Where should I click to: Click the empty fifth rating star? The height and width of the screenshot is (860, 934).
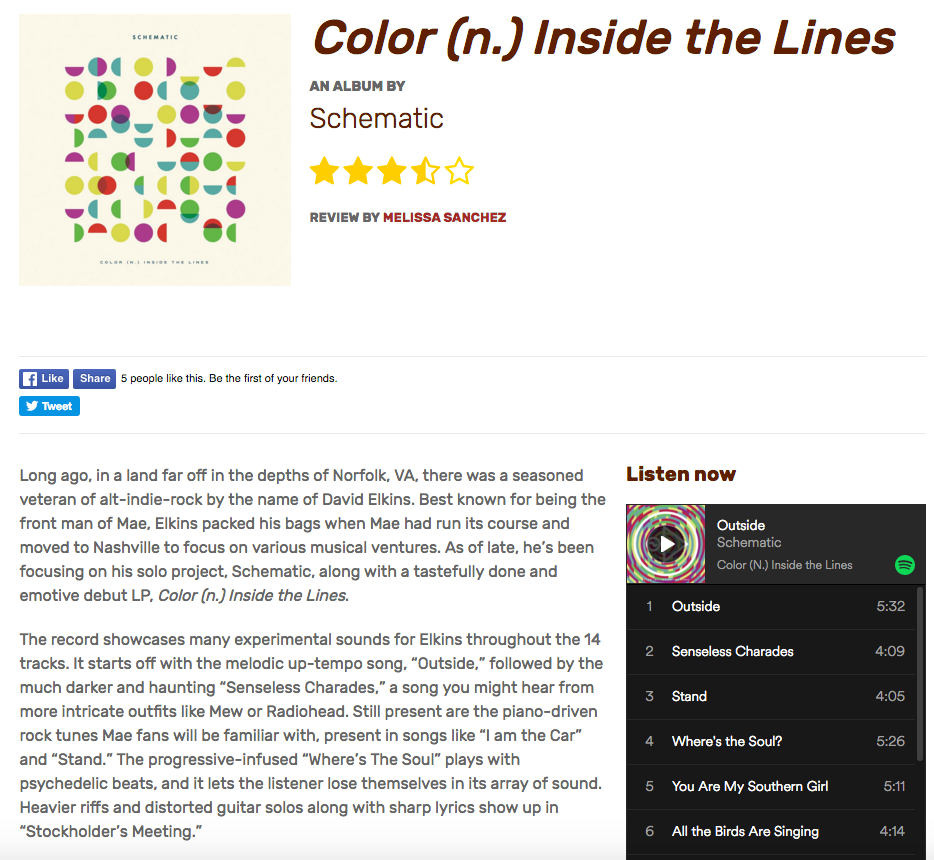pyautogui.click(x=459, y=171)
